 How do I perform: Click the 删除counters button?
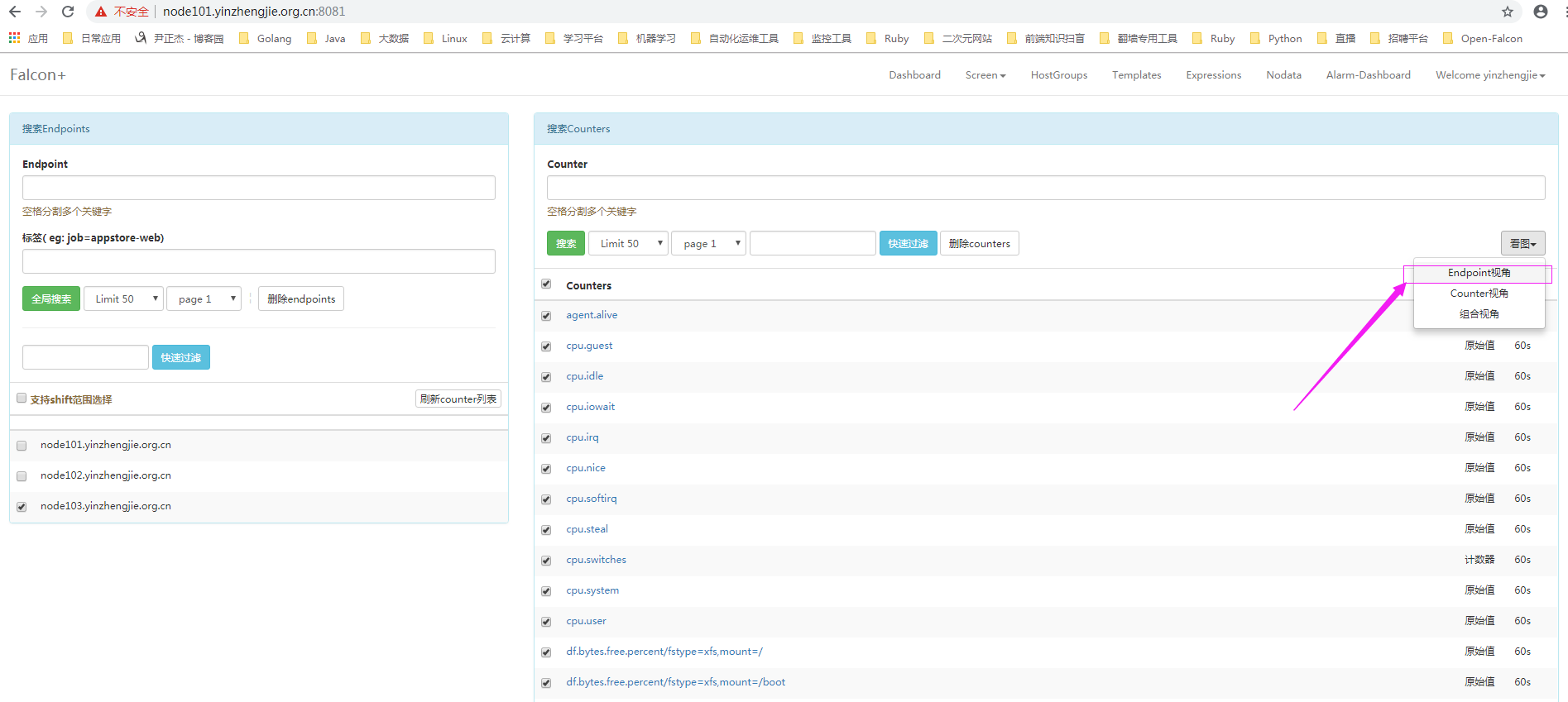980,243
